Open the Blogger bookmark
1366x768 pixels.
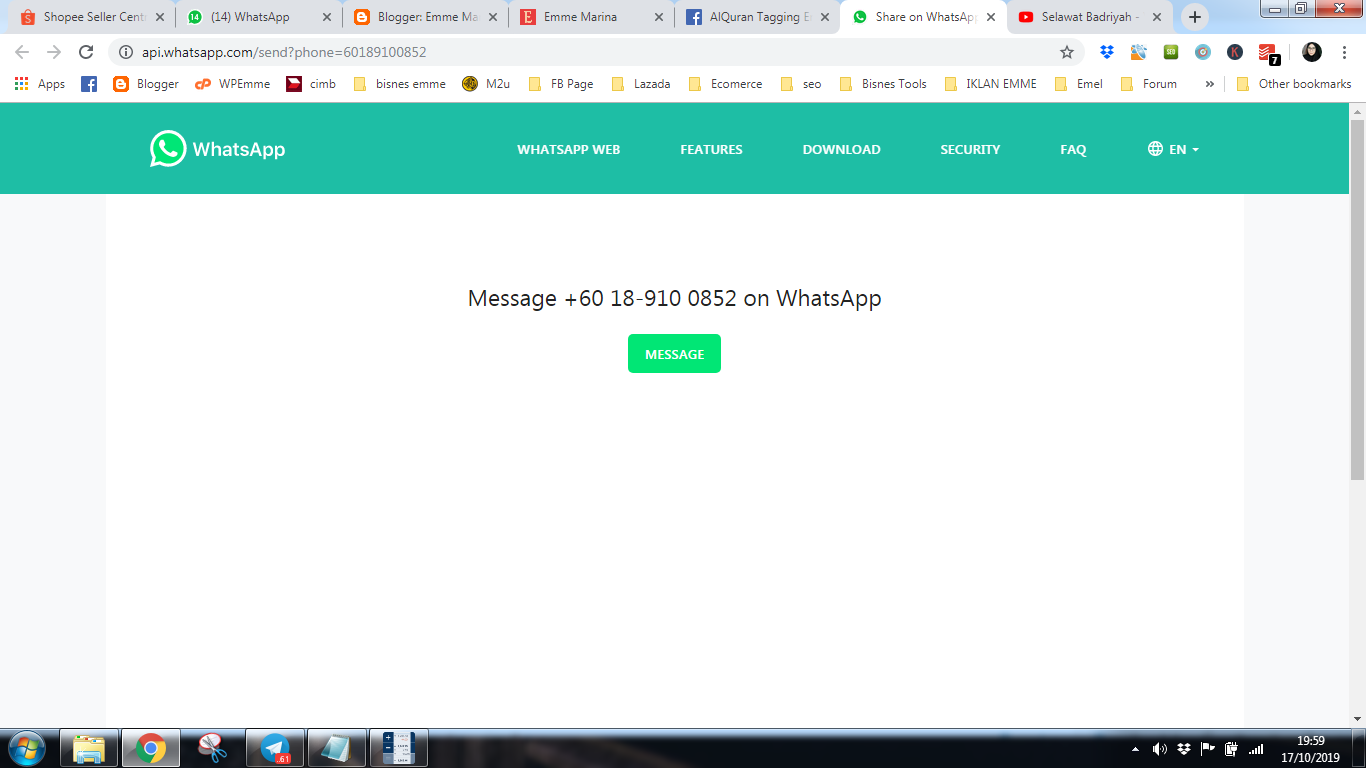click(146, 84)
